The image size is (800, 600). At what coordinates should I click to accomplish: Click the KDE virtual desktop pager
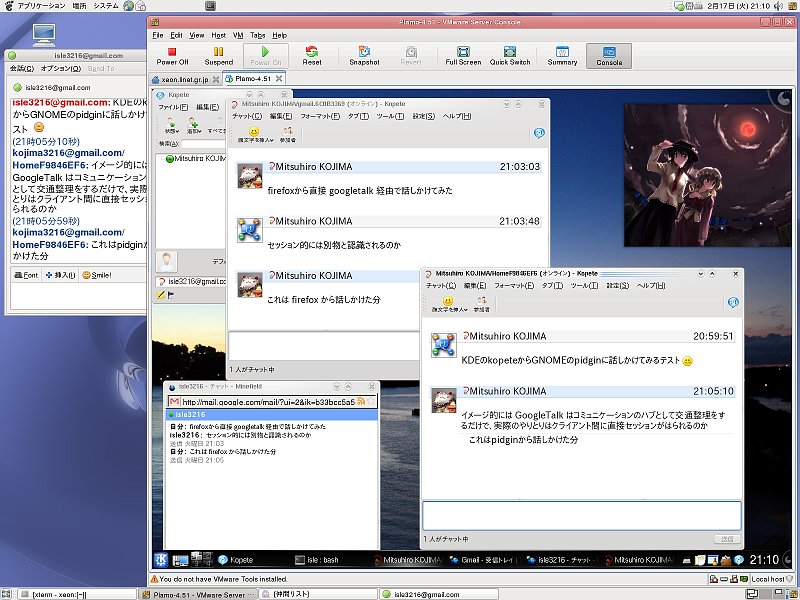pos(203,559)
